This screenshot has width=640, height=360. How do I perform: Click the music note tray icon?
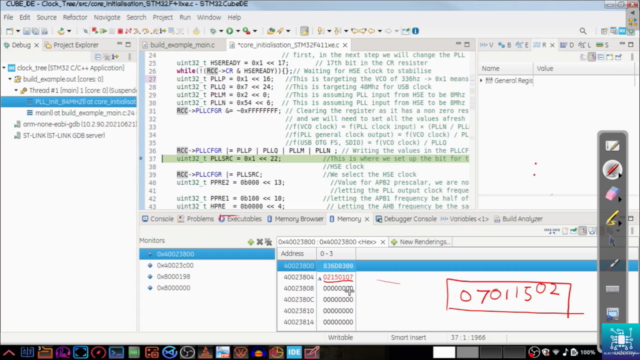(565, 352)
